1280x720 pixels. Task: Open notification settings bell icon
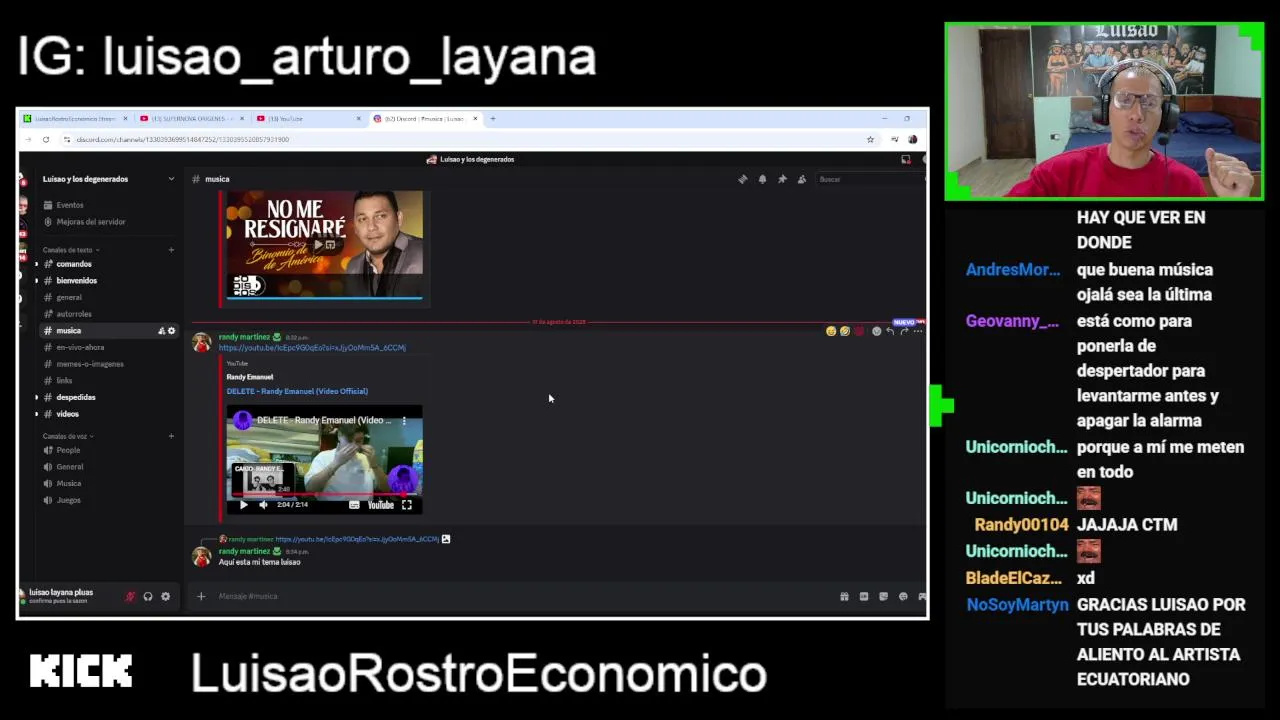coord(762,179)
